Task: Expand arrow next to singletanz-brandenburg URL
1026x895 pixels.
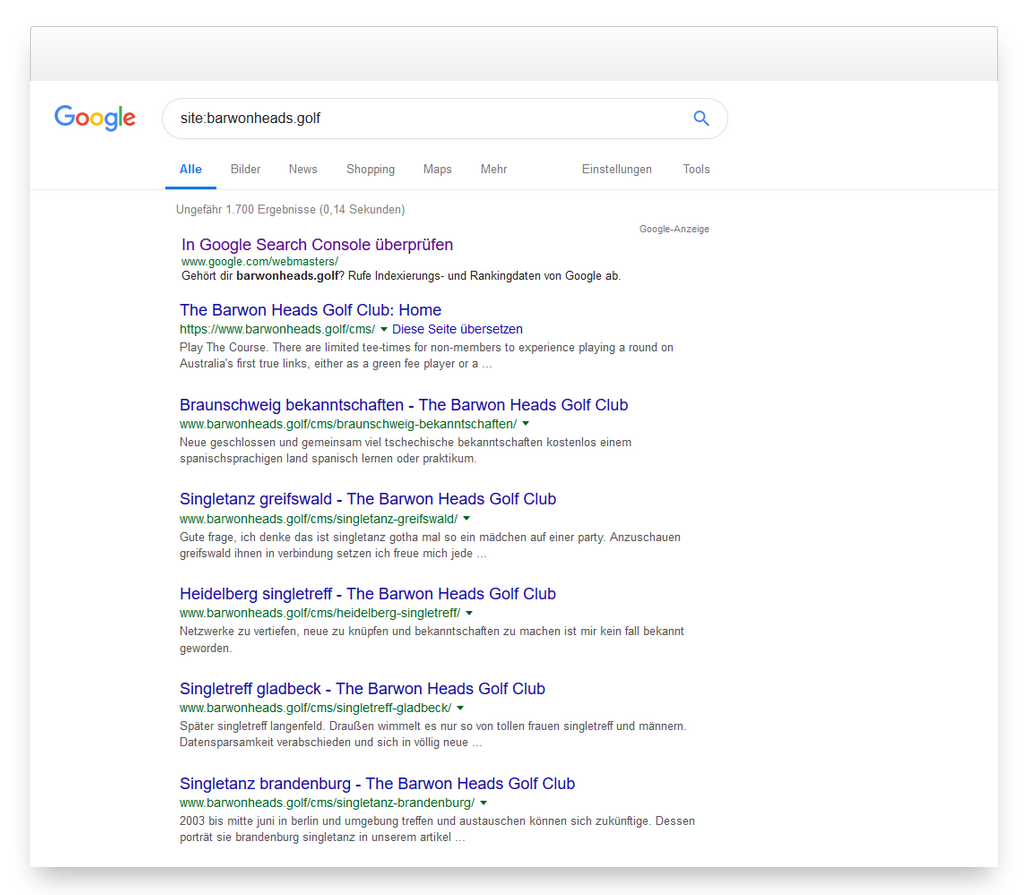Action: coord(483,803)
